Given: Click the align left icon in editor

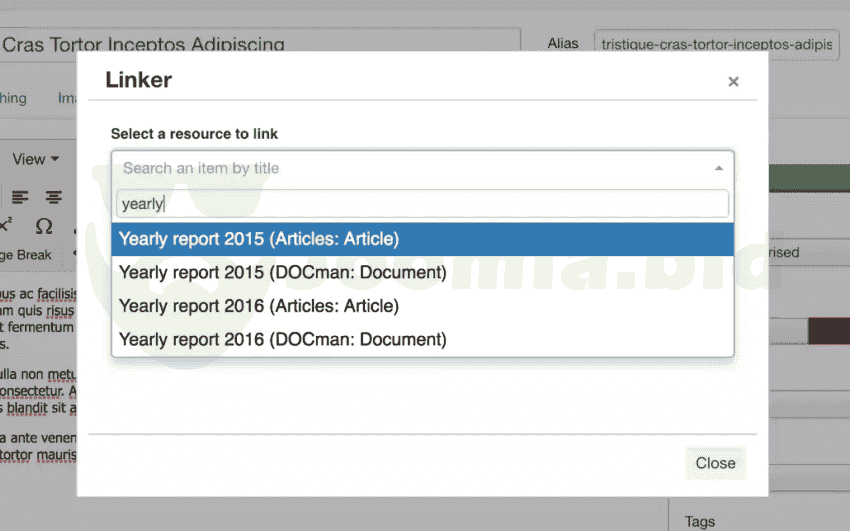Looking at the screenshot, I should 21,197.
